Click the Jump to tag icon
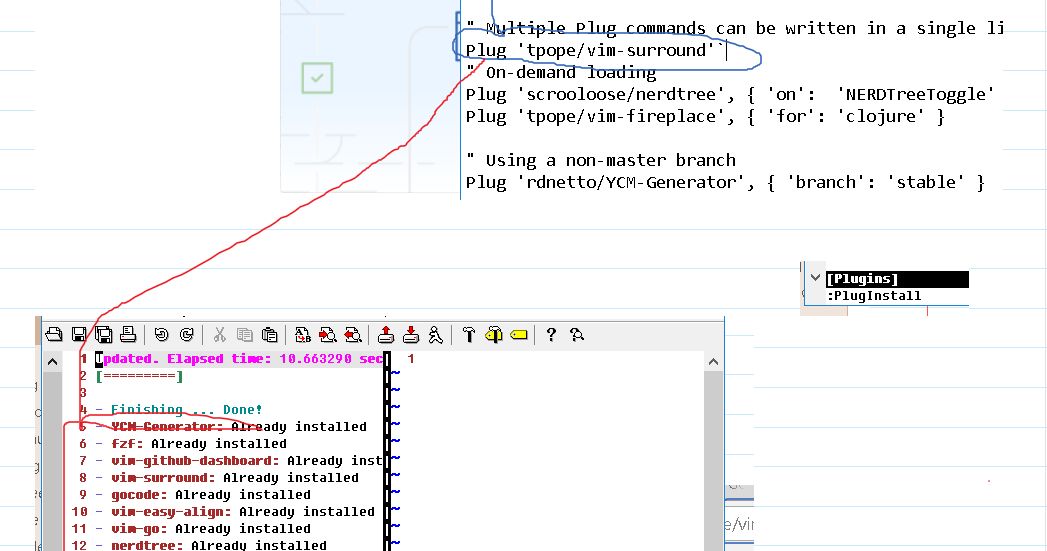 (519, 335)
